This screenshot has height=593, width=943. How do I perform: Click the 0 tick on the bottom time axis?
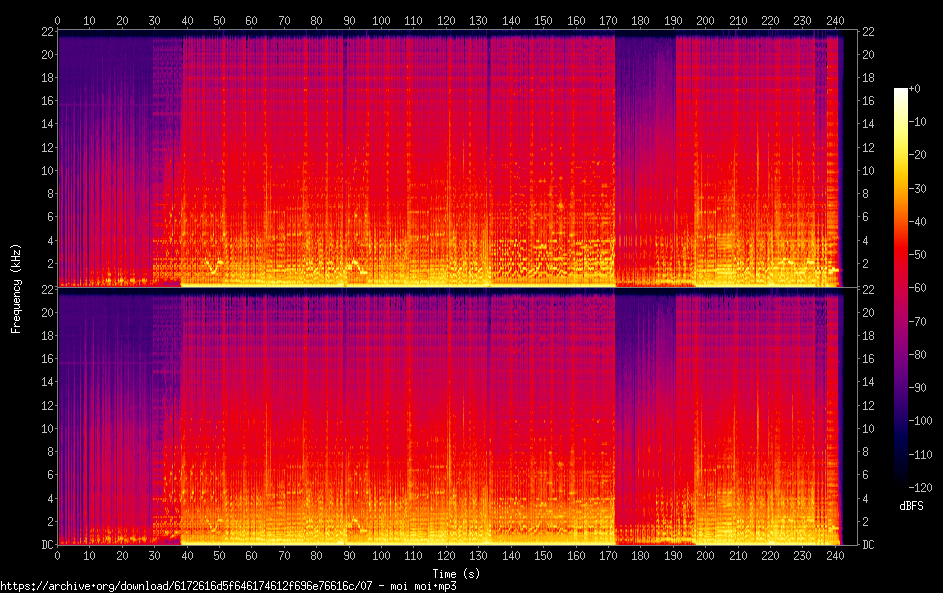tap(57, 554)
